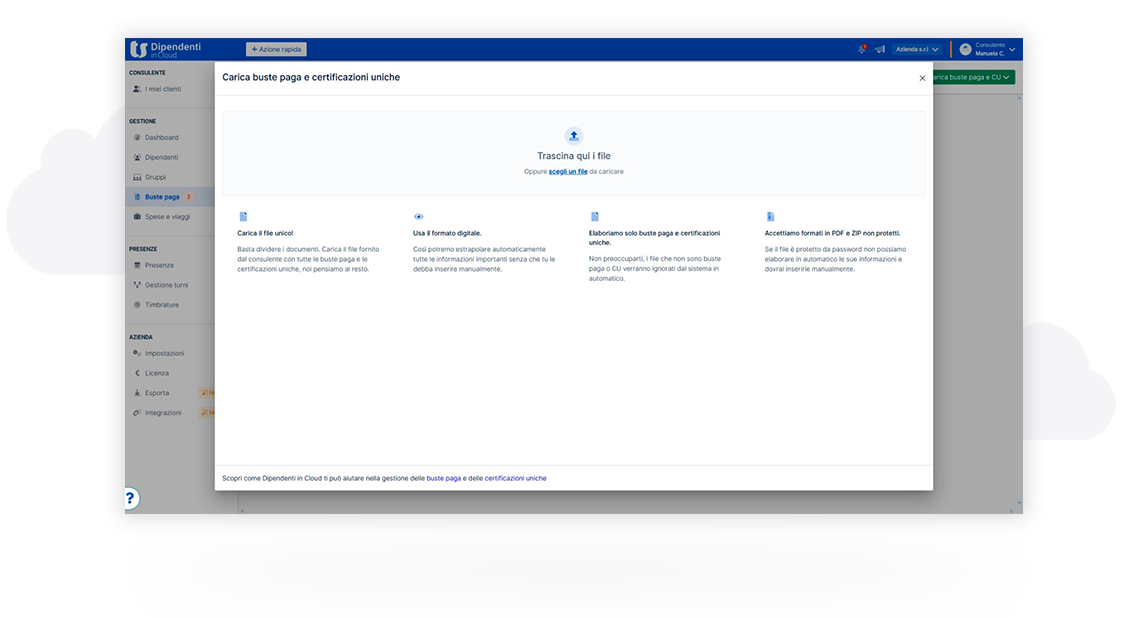Click the Spese e viaggi suitcase icon
Viewport: 1124px width, 618px height.
(137, 217)
